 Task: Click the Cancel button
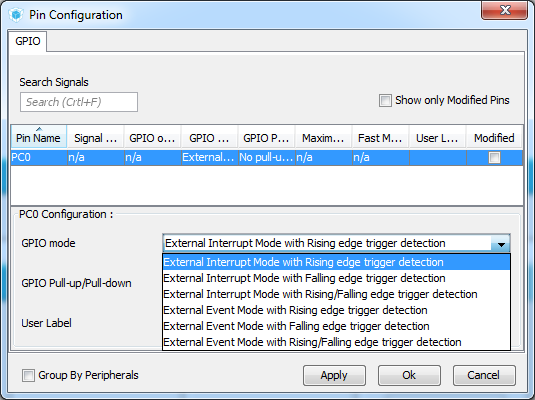tap(484, 375)
